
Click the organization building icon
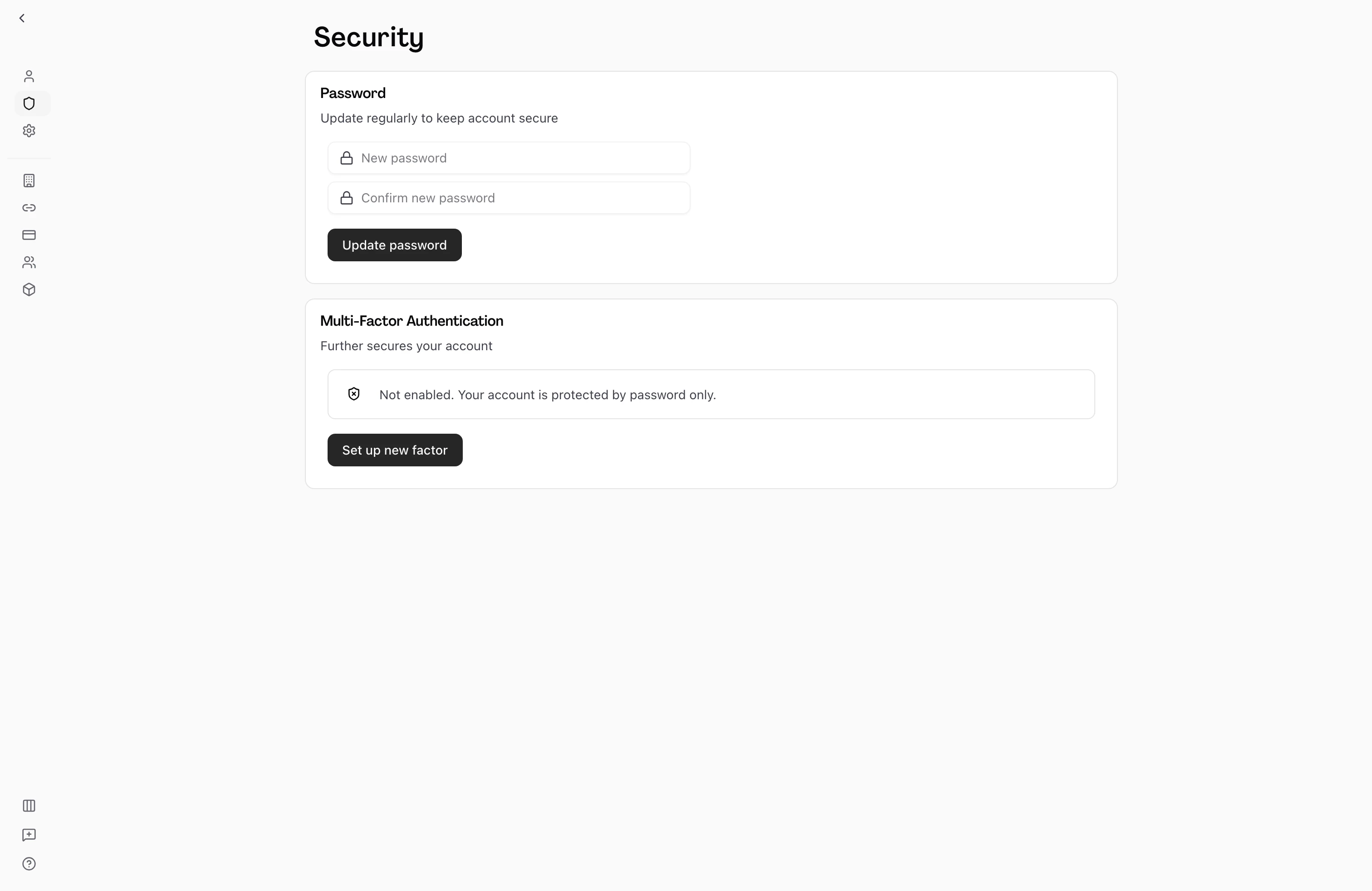pos(29,181)
